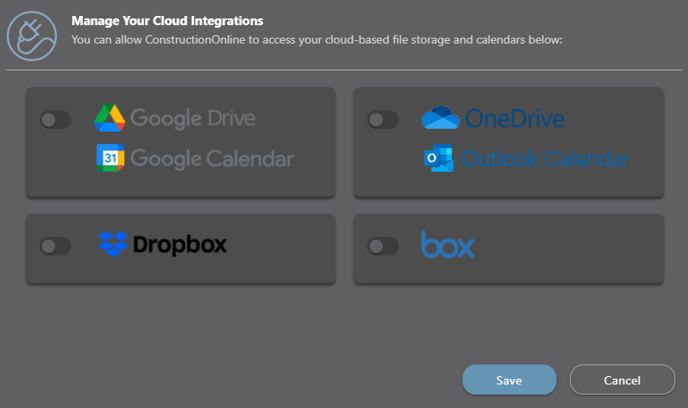Click the OneDrive cloud icon
Viewport: 688px width, 408px height.
click(x=440, y=118)
